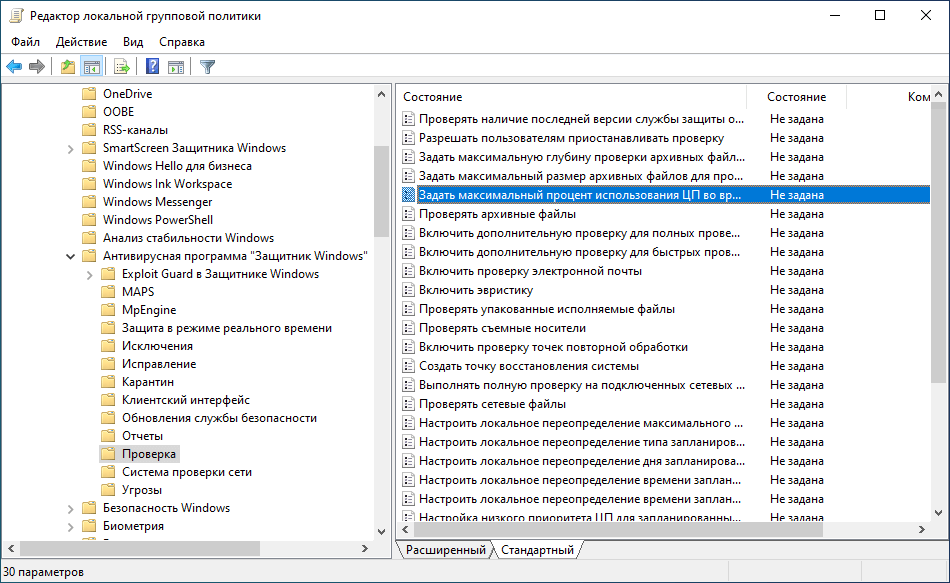
Task: Toggle the Show/Hide console tree icon
Action: tap(92, 67)
